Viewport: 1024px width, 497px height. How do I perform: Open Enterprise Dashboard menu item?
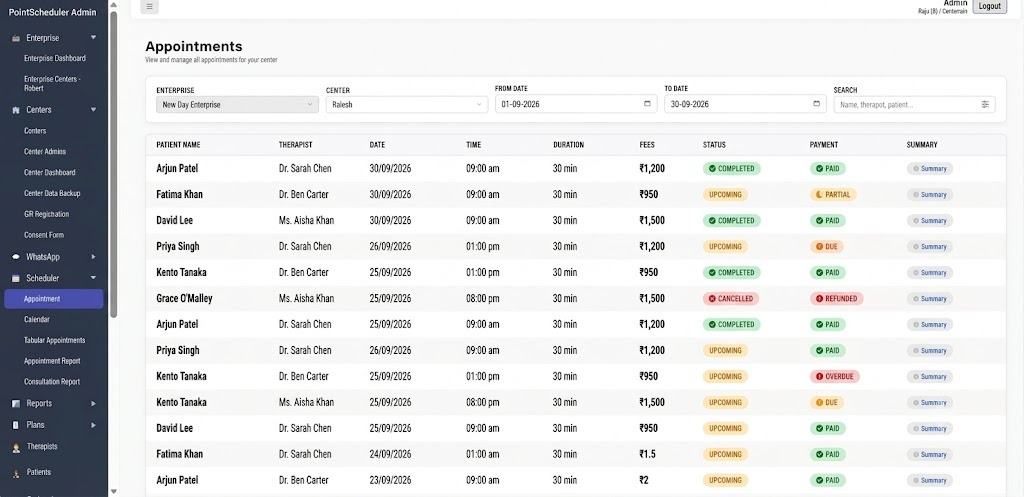[x=55, y=58]
